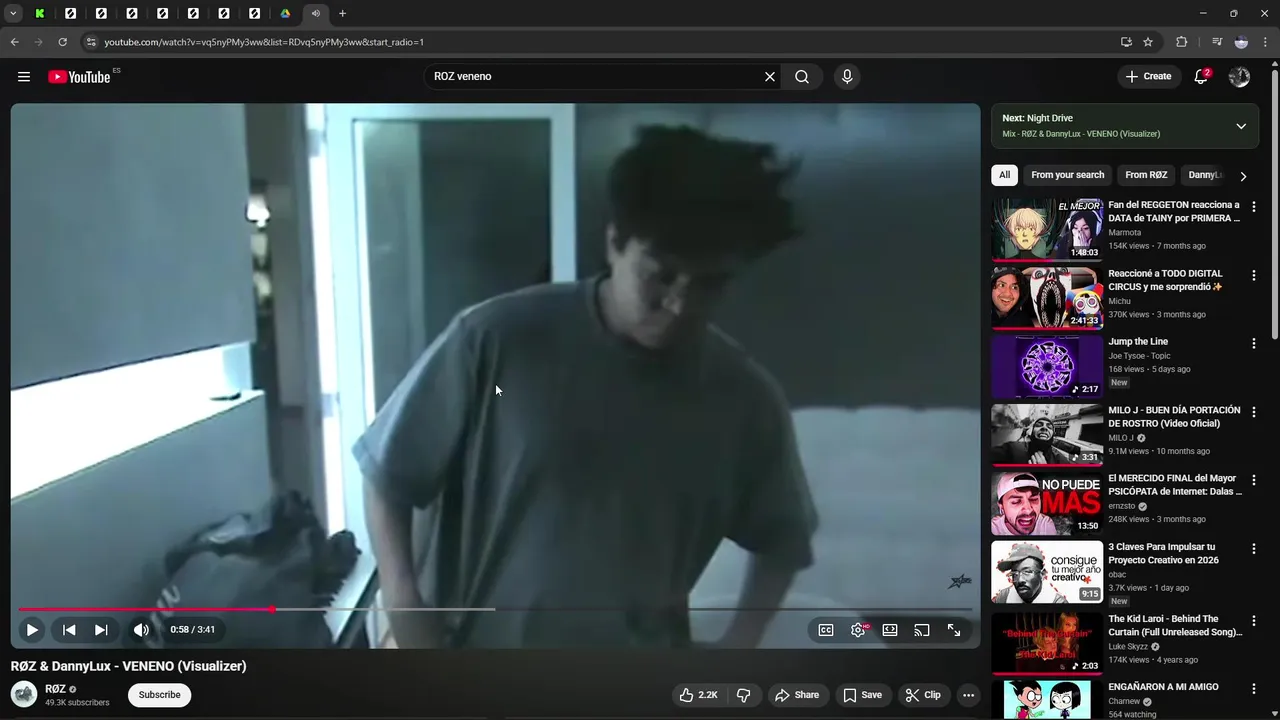The height and width of the screenshot is (720, 1280).
Task: Open Fan del REGGETON video thumbnail
Action: pyautogui.click(x=1047, y=229)
